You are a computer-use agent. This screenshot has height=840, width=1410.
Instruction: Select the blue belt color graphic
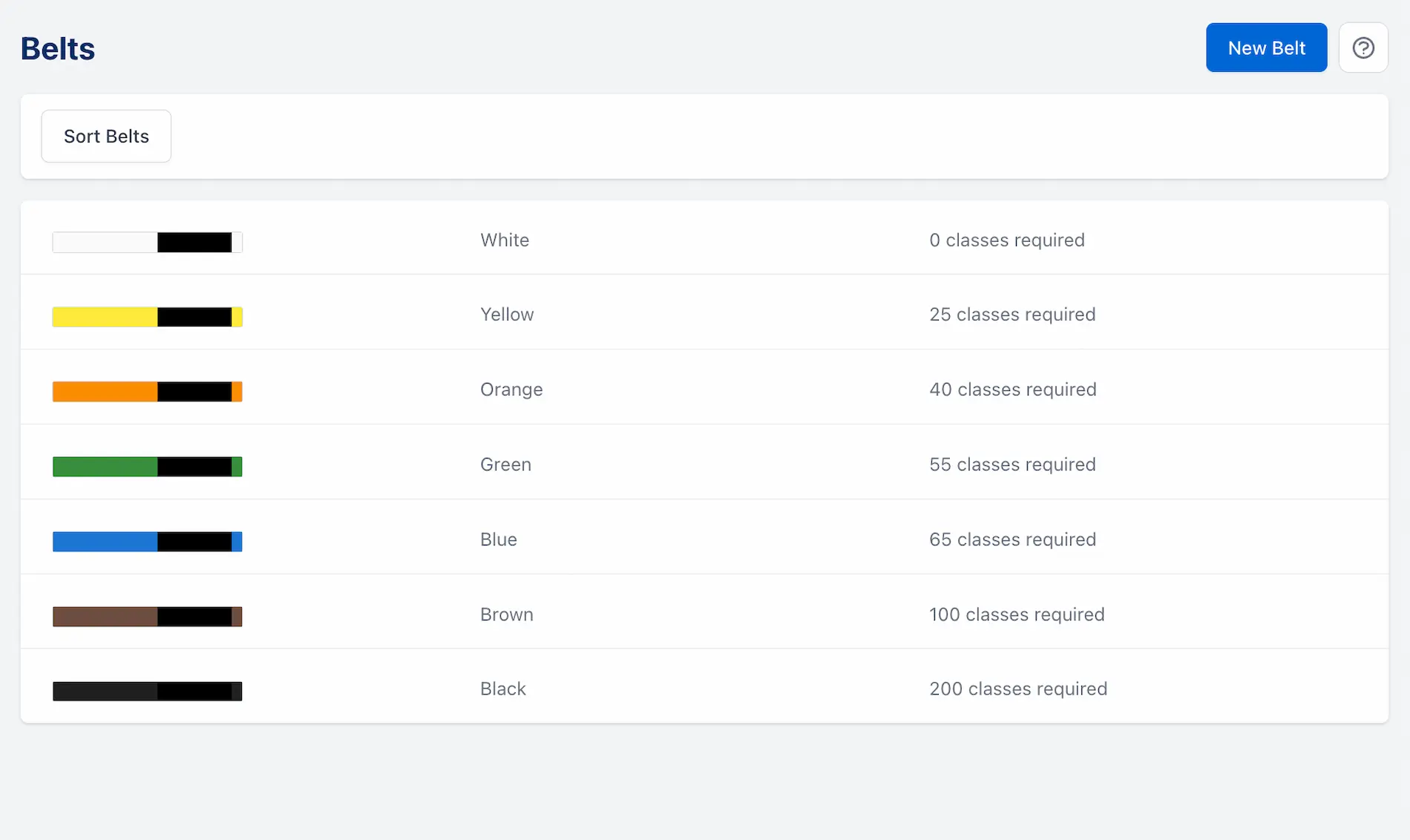pos(147,541)
